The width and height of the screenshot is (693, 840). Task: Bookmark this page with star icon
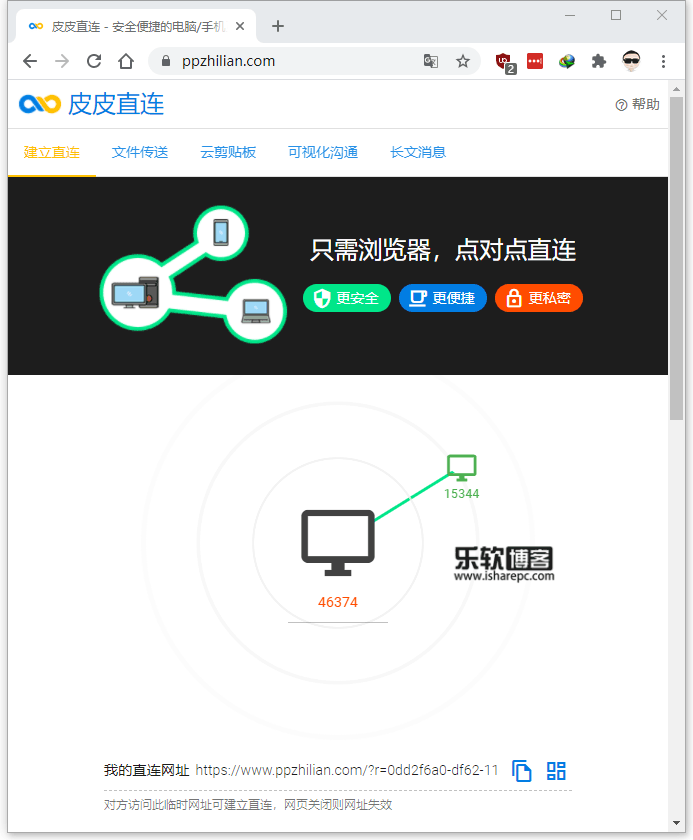click(x=463, y=61)
